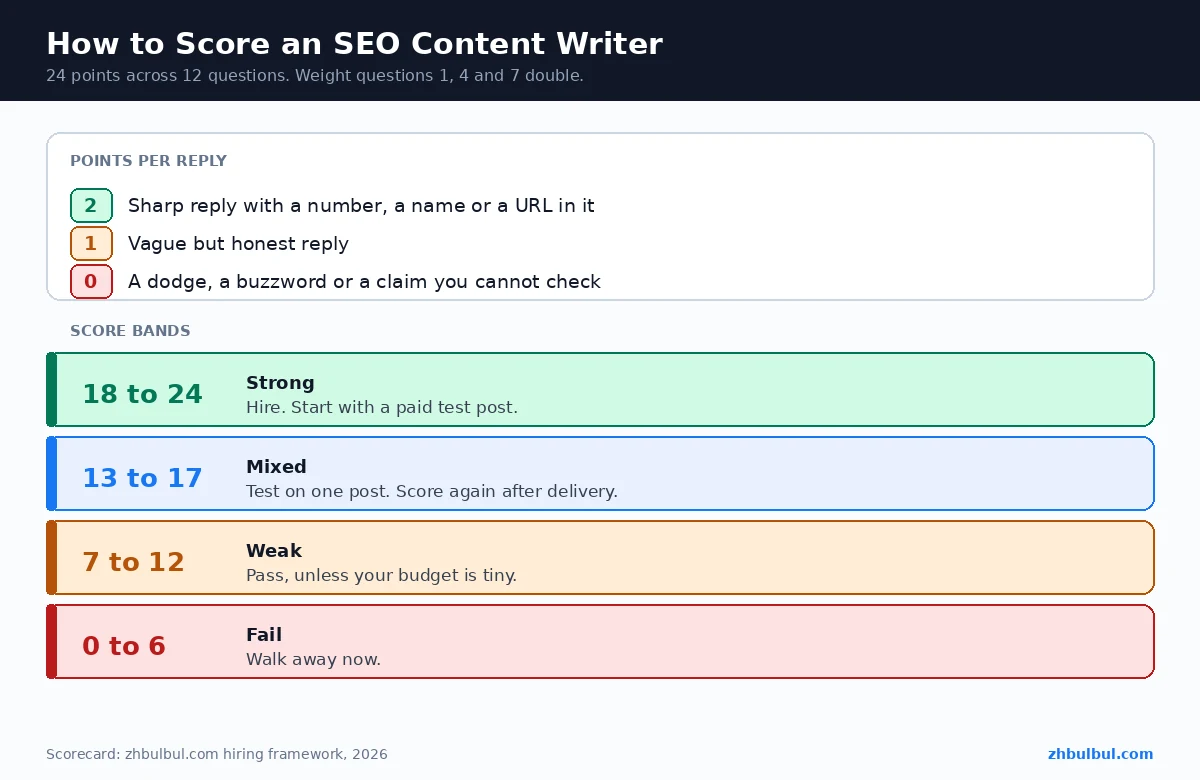Click the '7 to 12' score range
Screen dimensions: 1200x780
click(x=133, y=562)
